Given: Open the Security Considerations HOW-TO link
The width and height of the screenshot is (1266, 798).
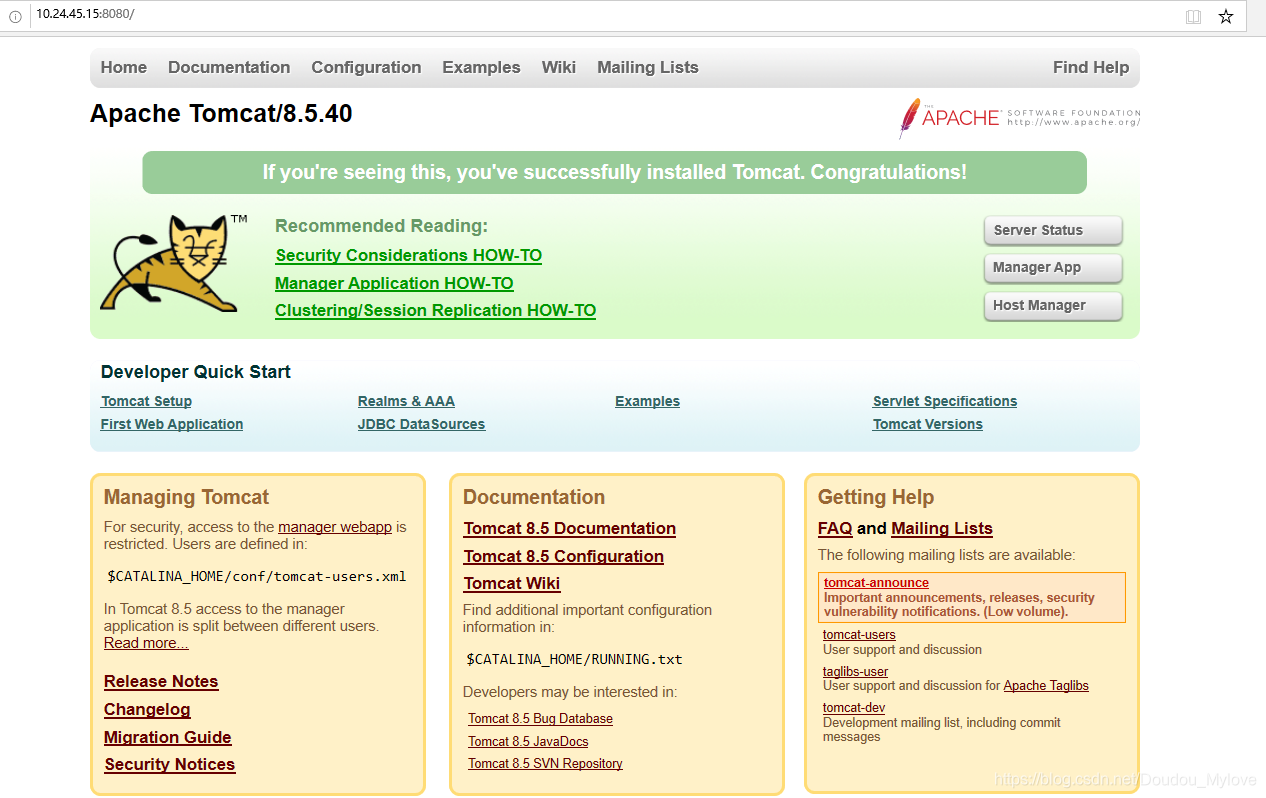Looking at the screenshot, I should coord(408,255).
